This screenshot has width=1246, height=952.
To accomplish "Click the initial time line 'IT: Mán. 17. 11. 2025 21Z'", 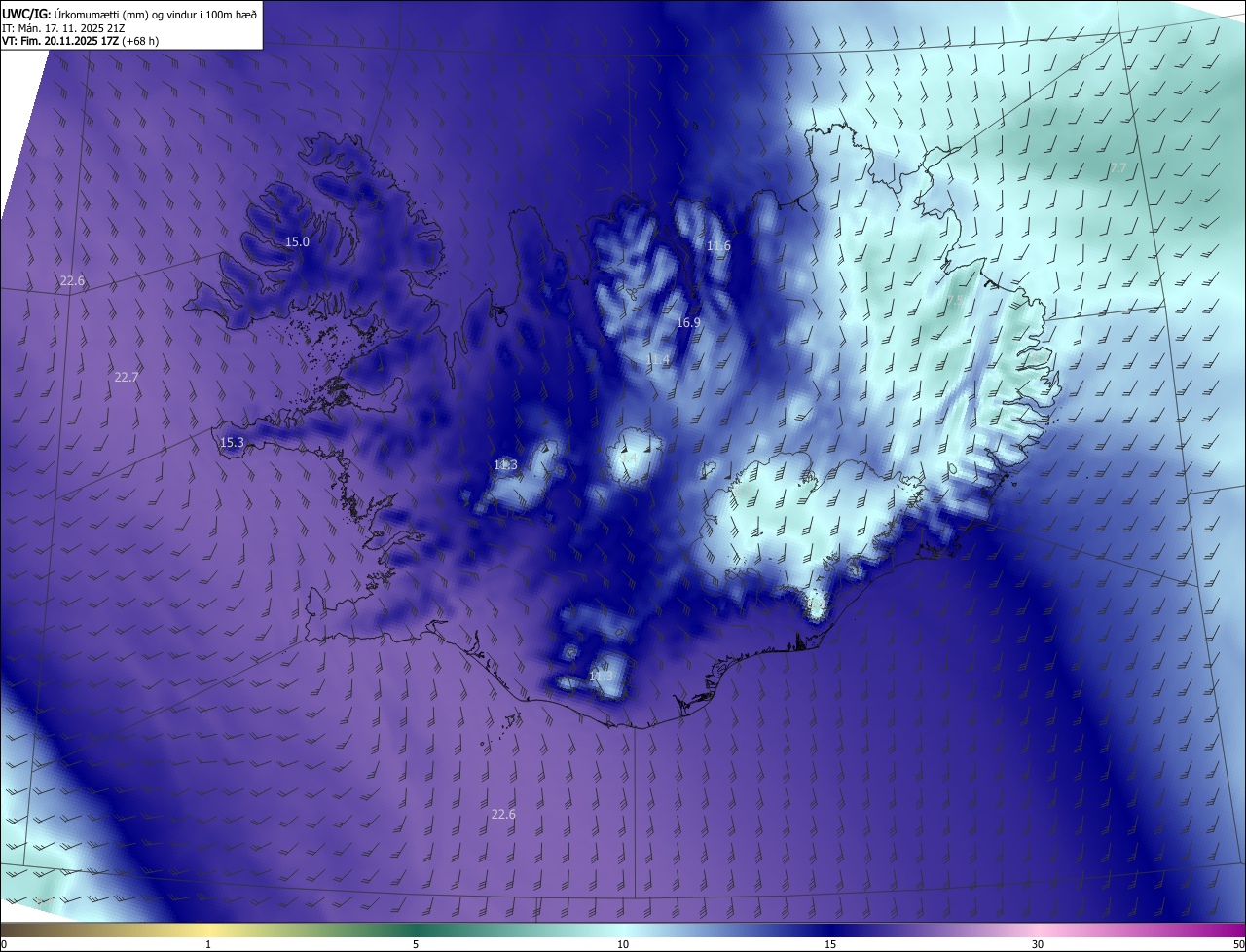I will (x=63, y=27).
